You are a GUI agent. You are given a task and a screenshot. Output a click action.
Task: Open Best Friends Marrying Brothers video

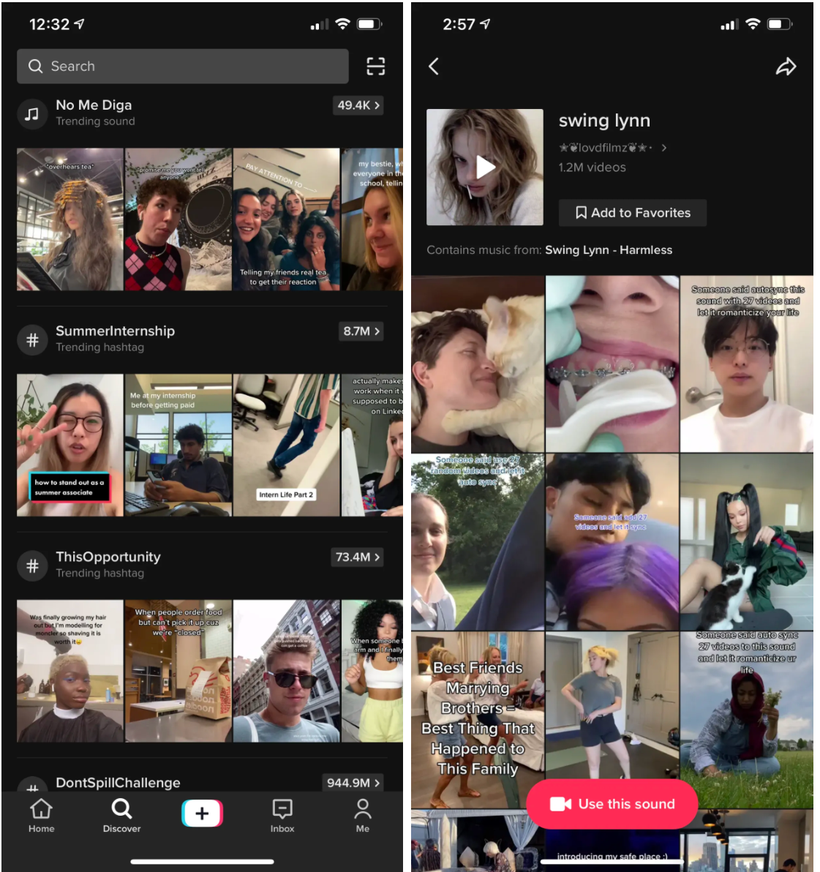(x=477, y=718)
